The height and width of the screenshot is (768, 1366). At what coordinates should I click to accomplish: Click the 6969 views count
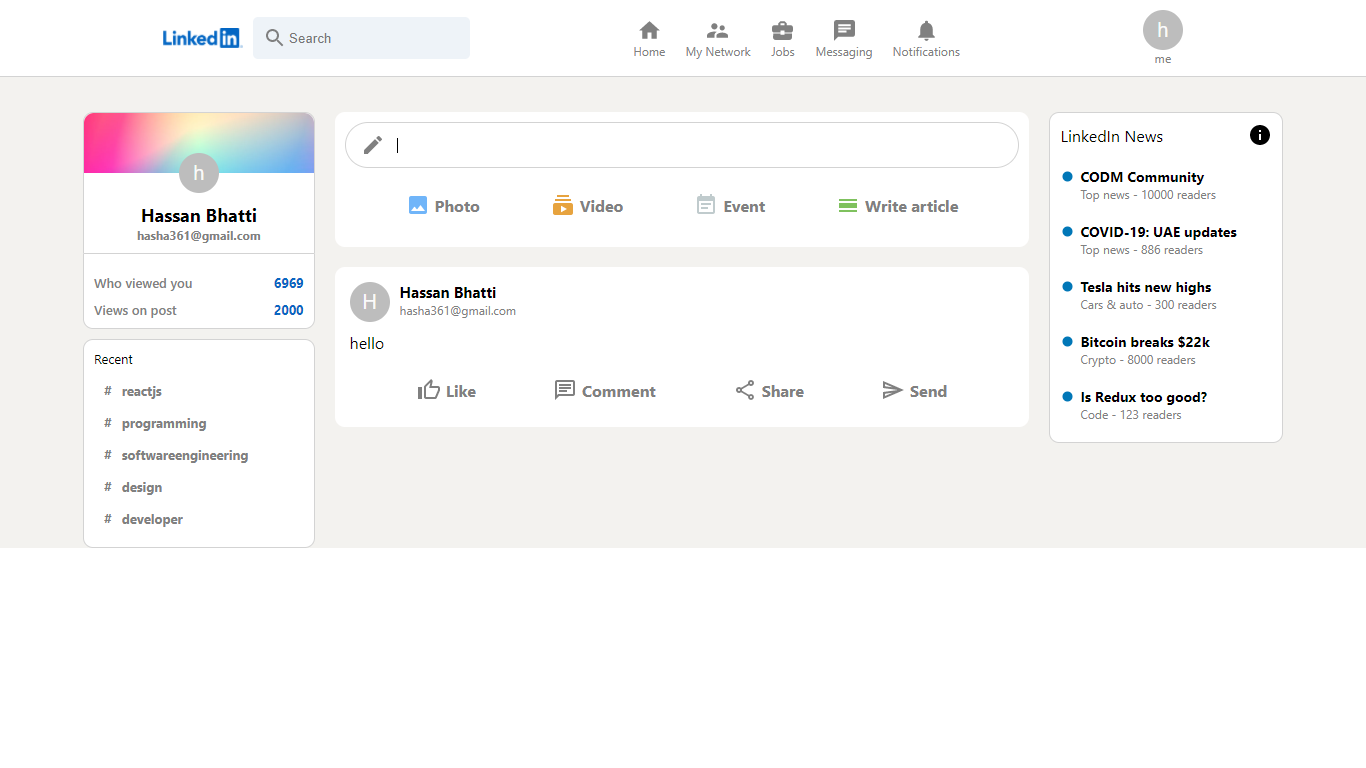289,283
